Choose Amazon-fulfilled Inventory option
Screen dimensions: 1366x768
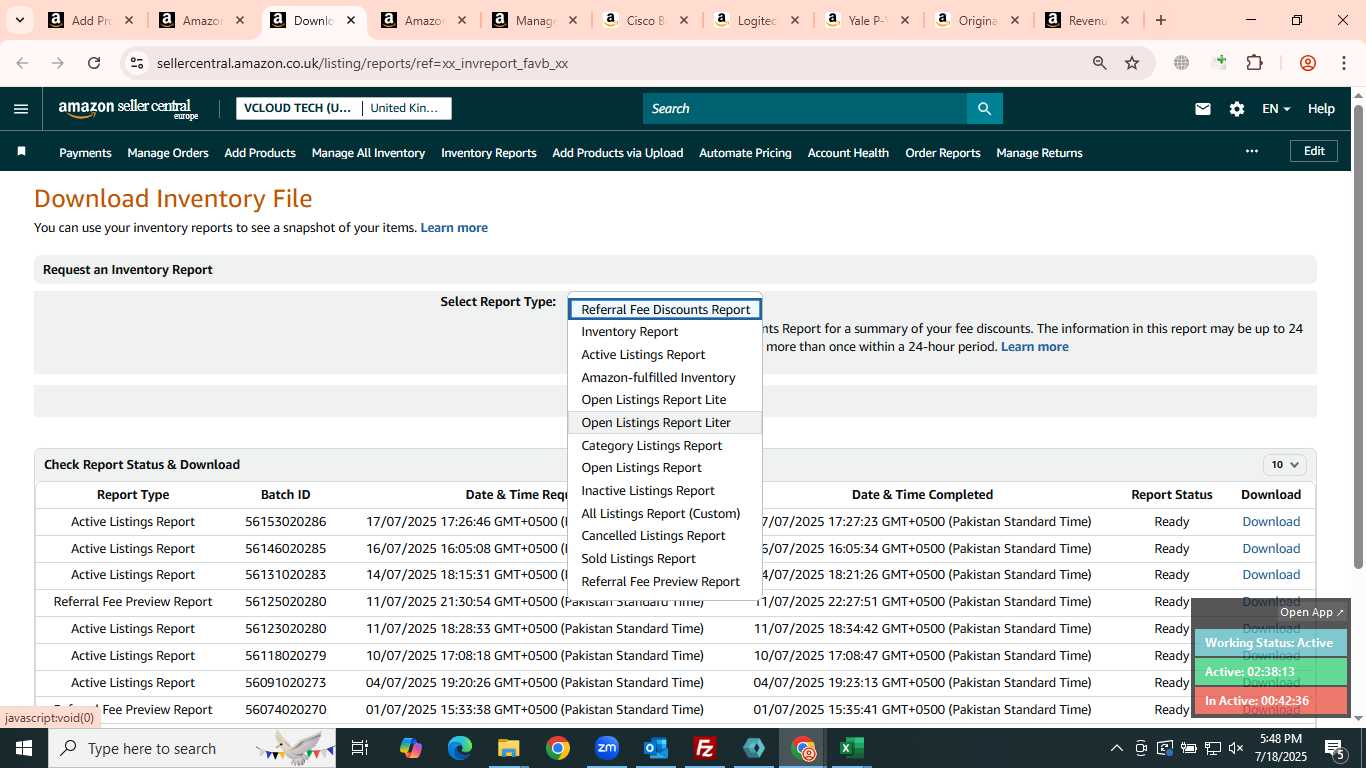(665, 378)
